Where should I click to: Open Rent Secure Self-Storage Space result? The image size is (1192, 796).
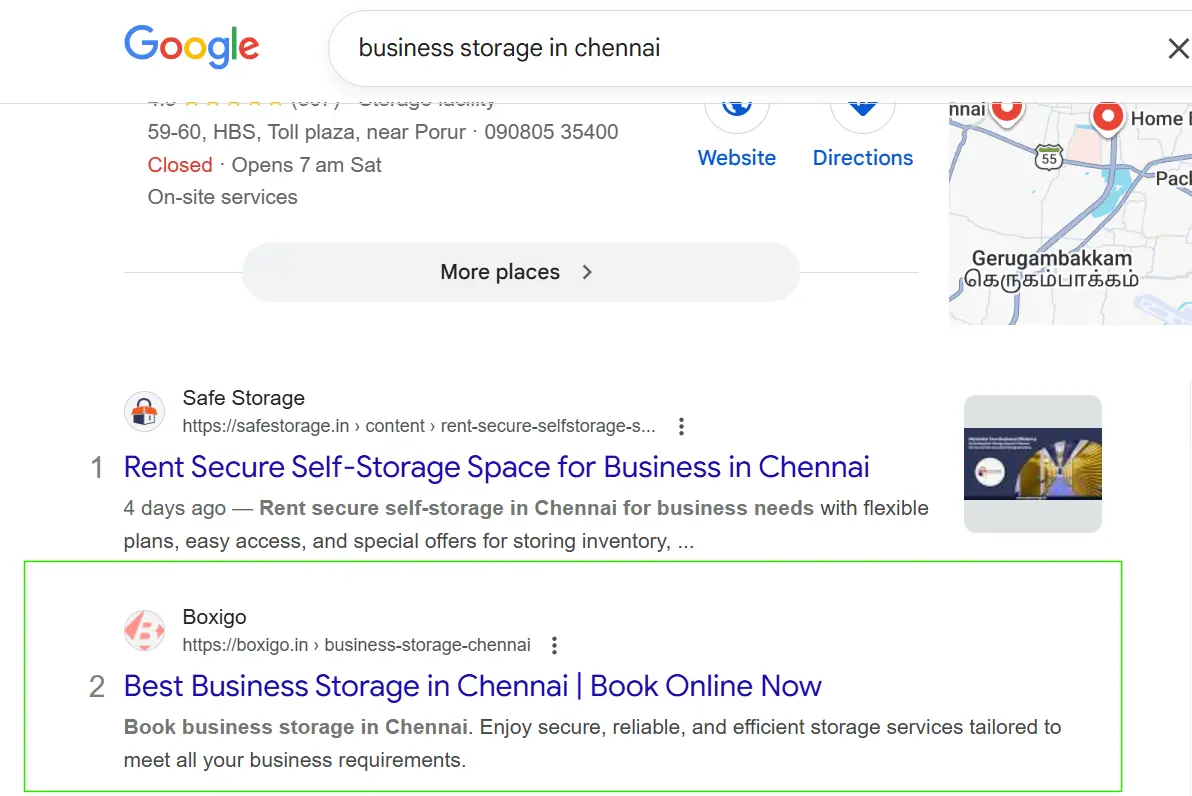(x=496, y=467)
